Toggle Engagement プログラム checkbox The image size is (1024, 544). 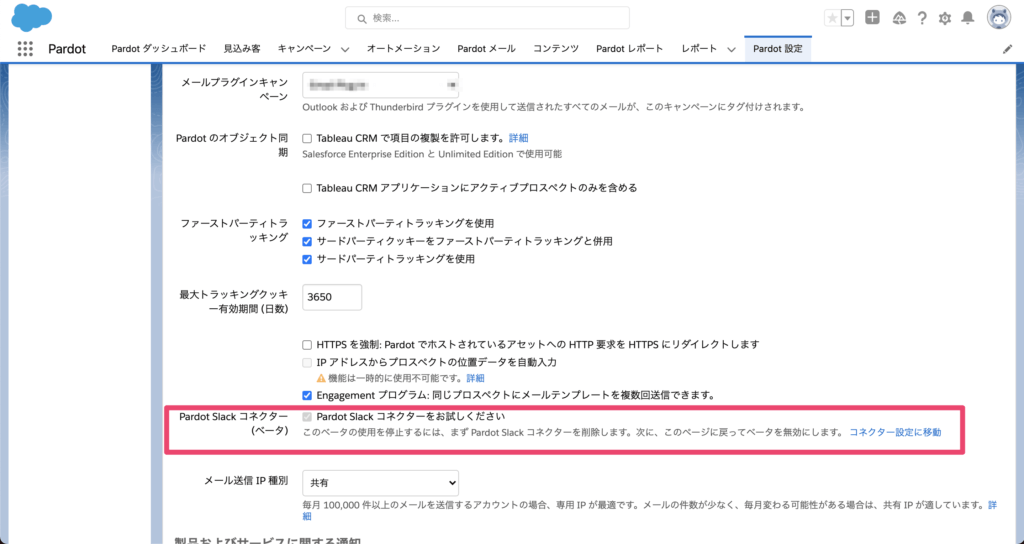[x=307, y=396]
